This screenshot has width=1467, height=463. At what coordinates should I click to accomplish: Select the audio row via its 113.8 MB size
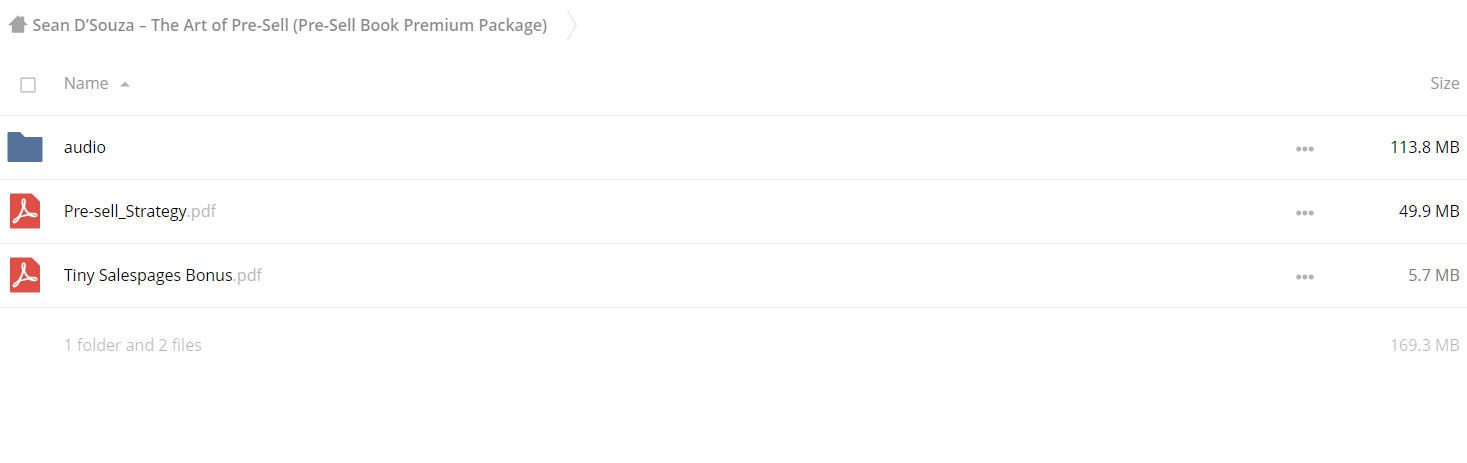point(1425,147)
